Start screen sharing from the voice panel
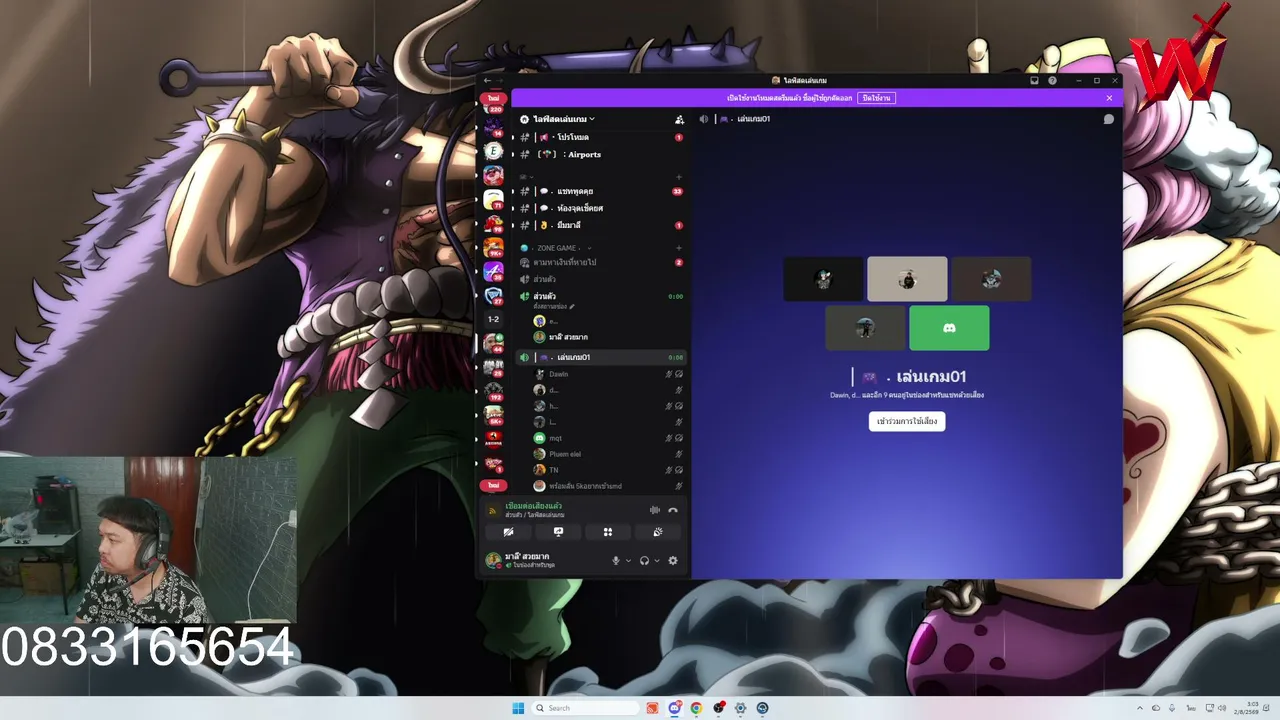1280x720 pixels. pyautogui.click(x=558, y=532)
